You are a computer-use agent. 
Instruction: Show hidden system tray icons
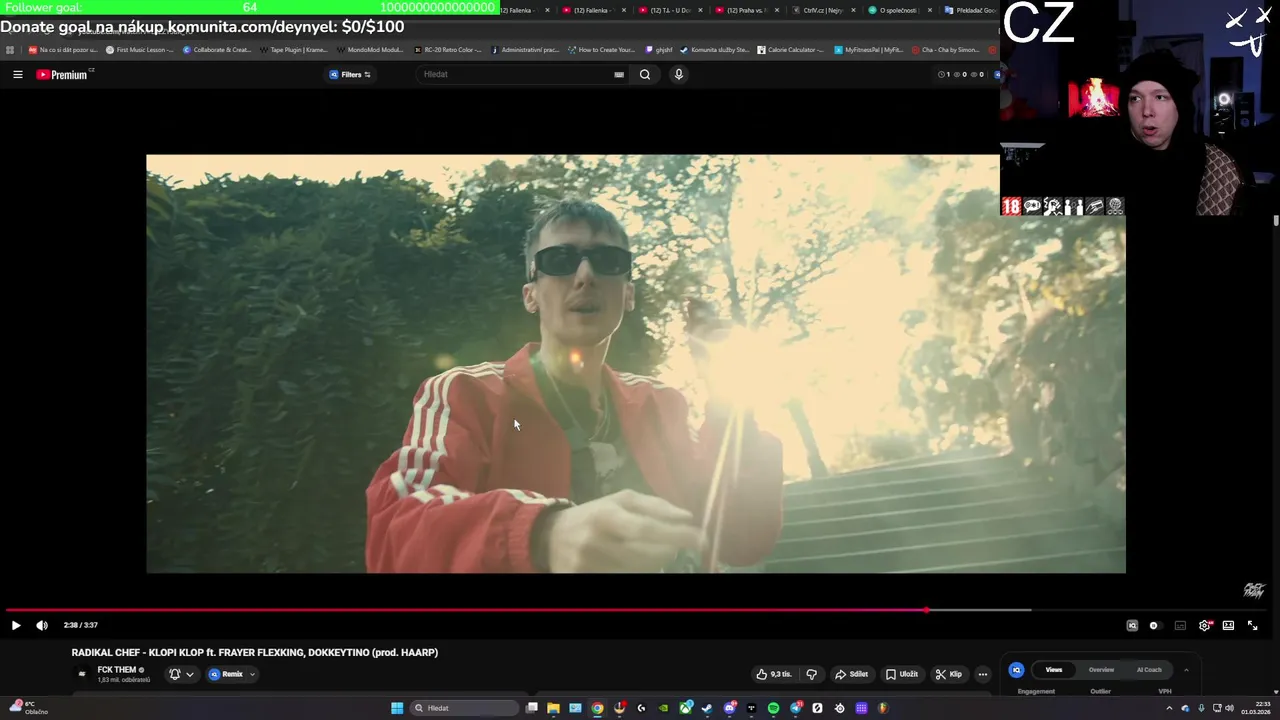(1169, 708)
